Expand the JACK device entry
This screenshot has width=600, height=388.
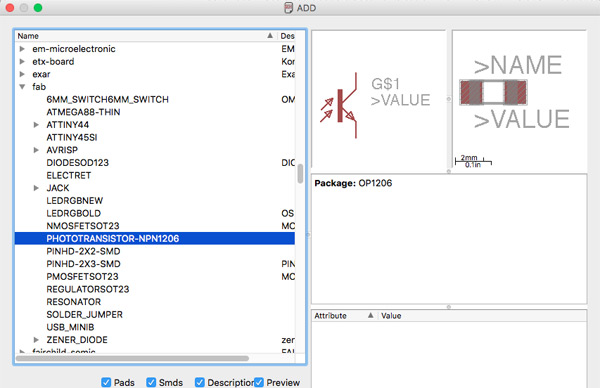coord(36,188)
